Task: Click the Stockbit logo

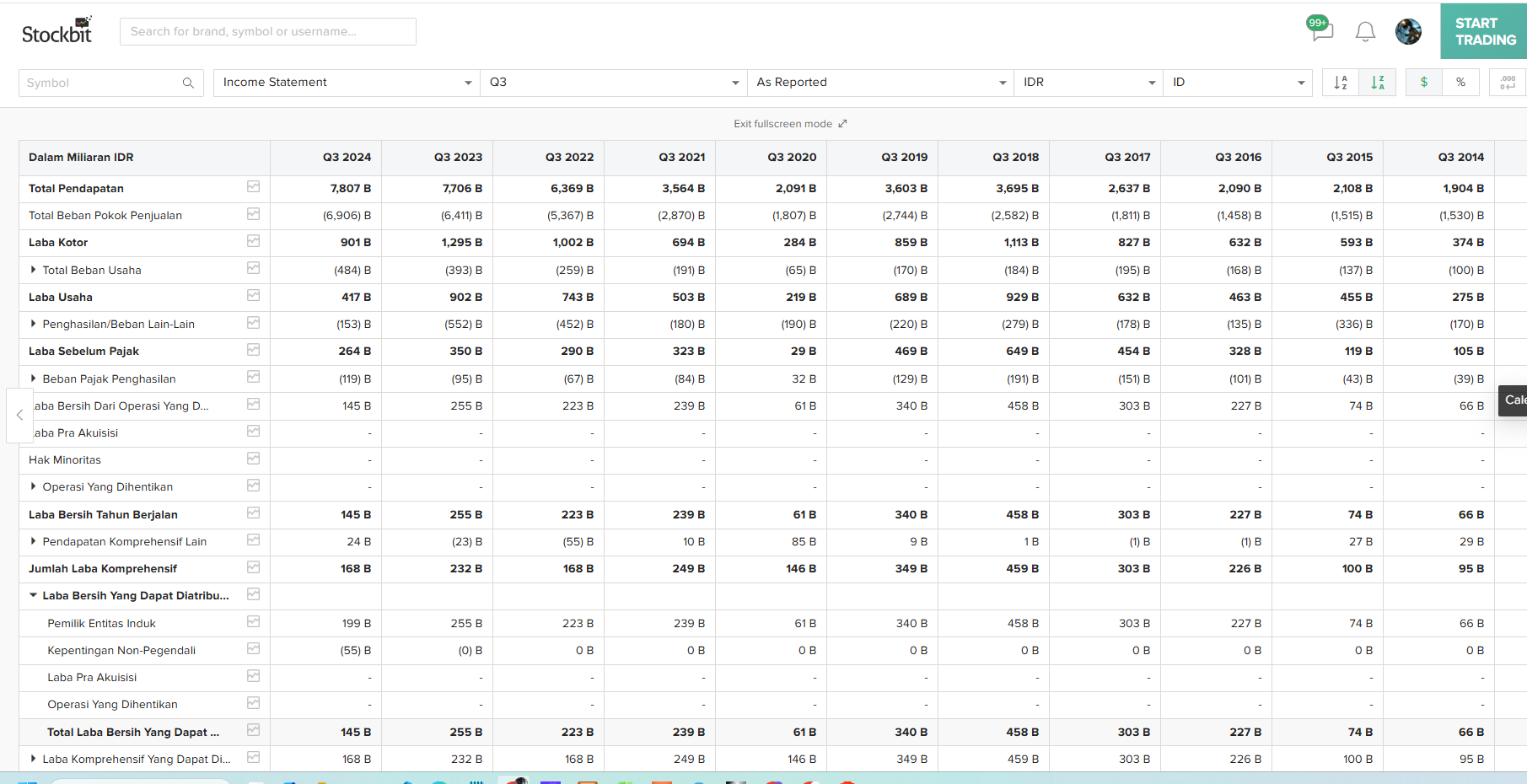Action: click(x=57, y=31)
